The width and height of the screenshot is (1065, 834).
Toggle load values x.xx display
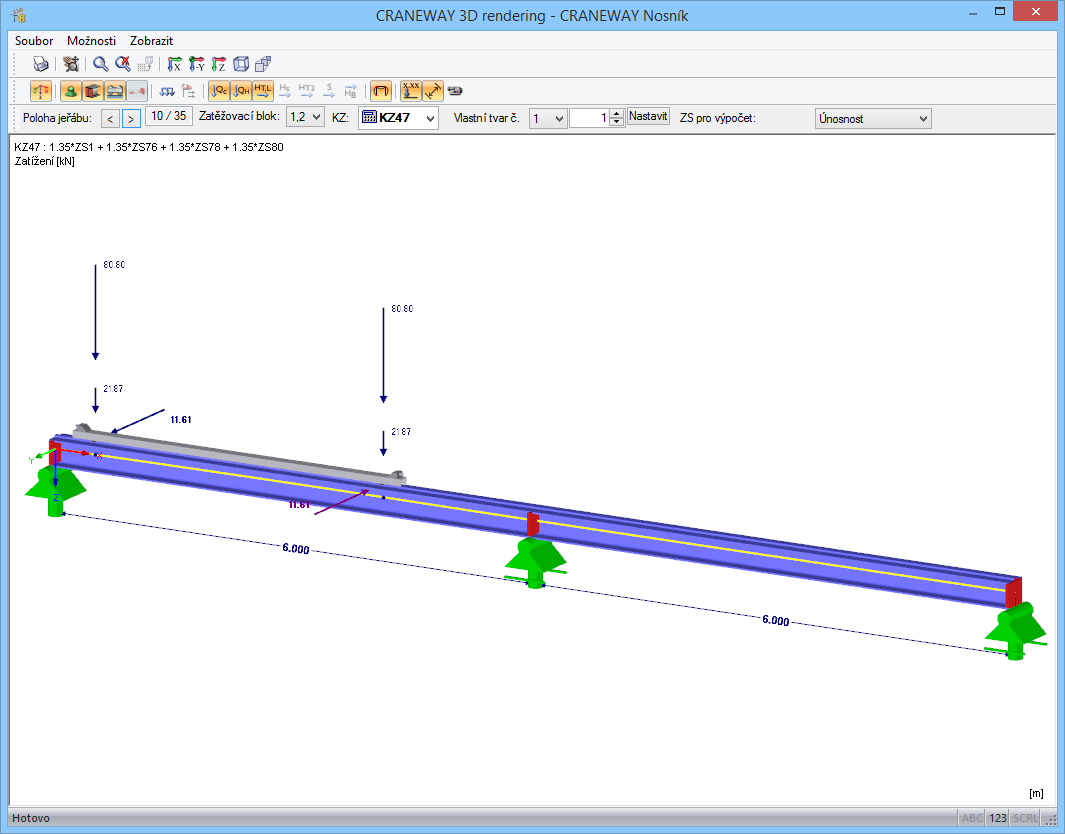coord(410,90)
